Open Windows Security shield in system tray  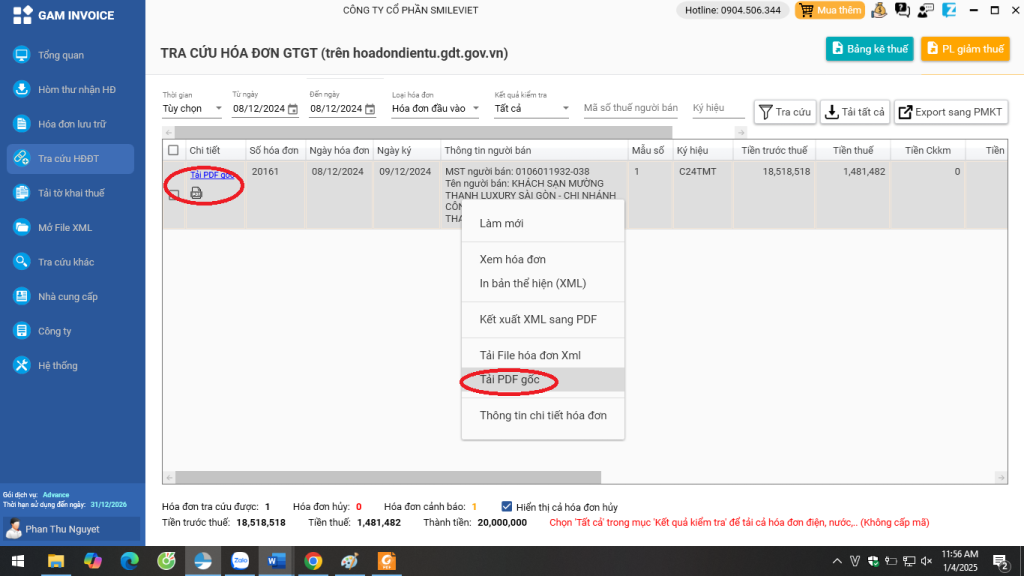point(873,561)
